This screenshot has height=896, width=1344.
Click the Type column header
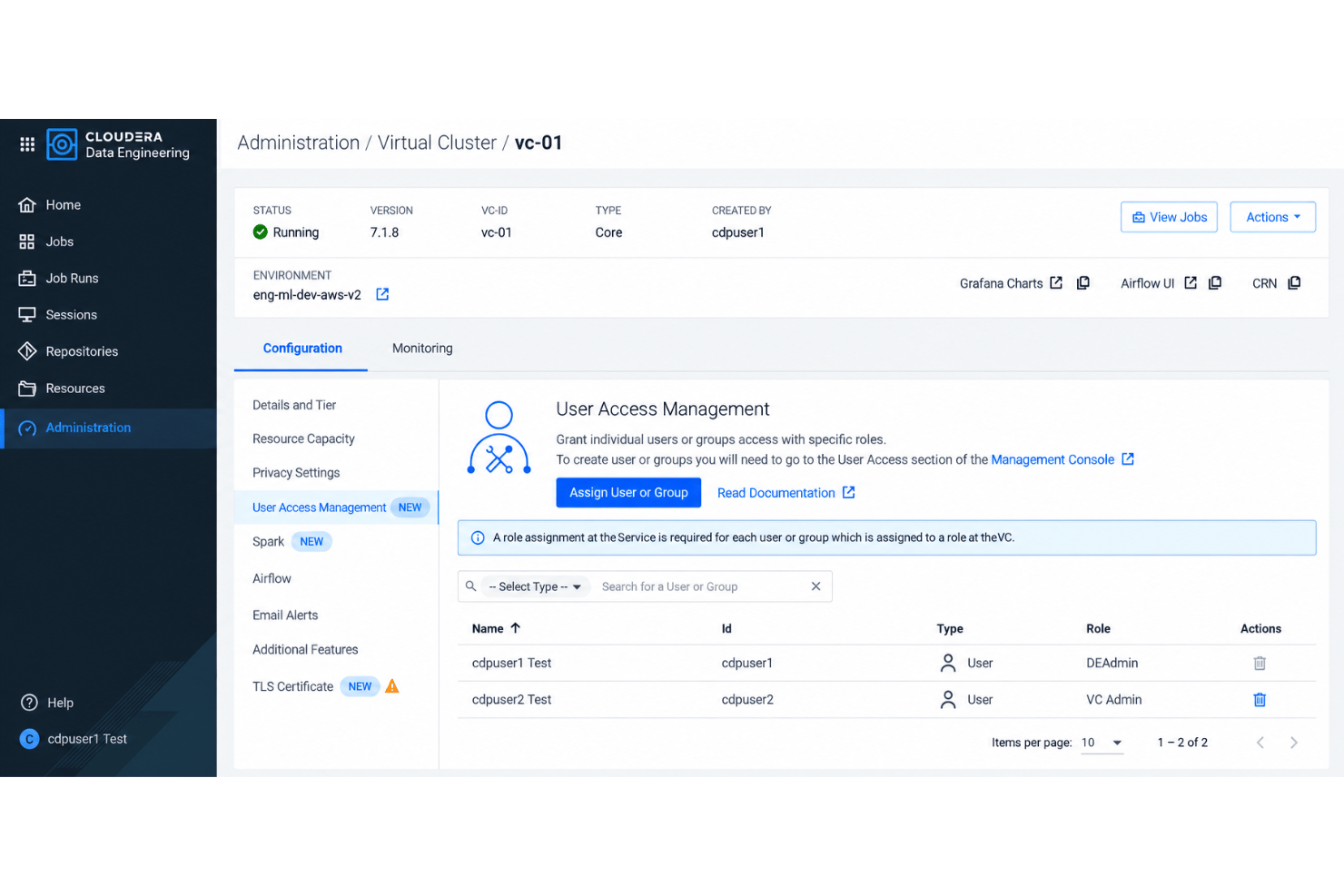[x=950, y=629]
